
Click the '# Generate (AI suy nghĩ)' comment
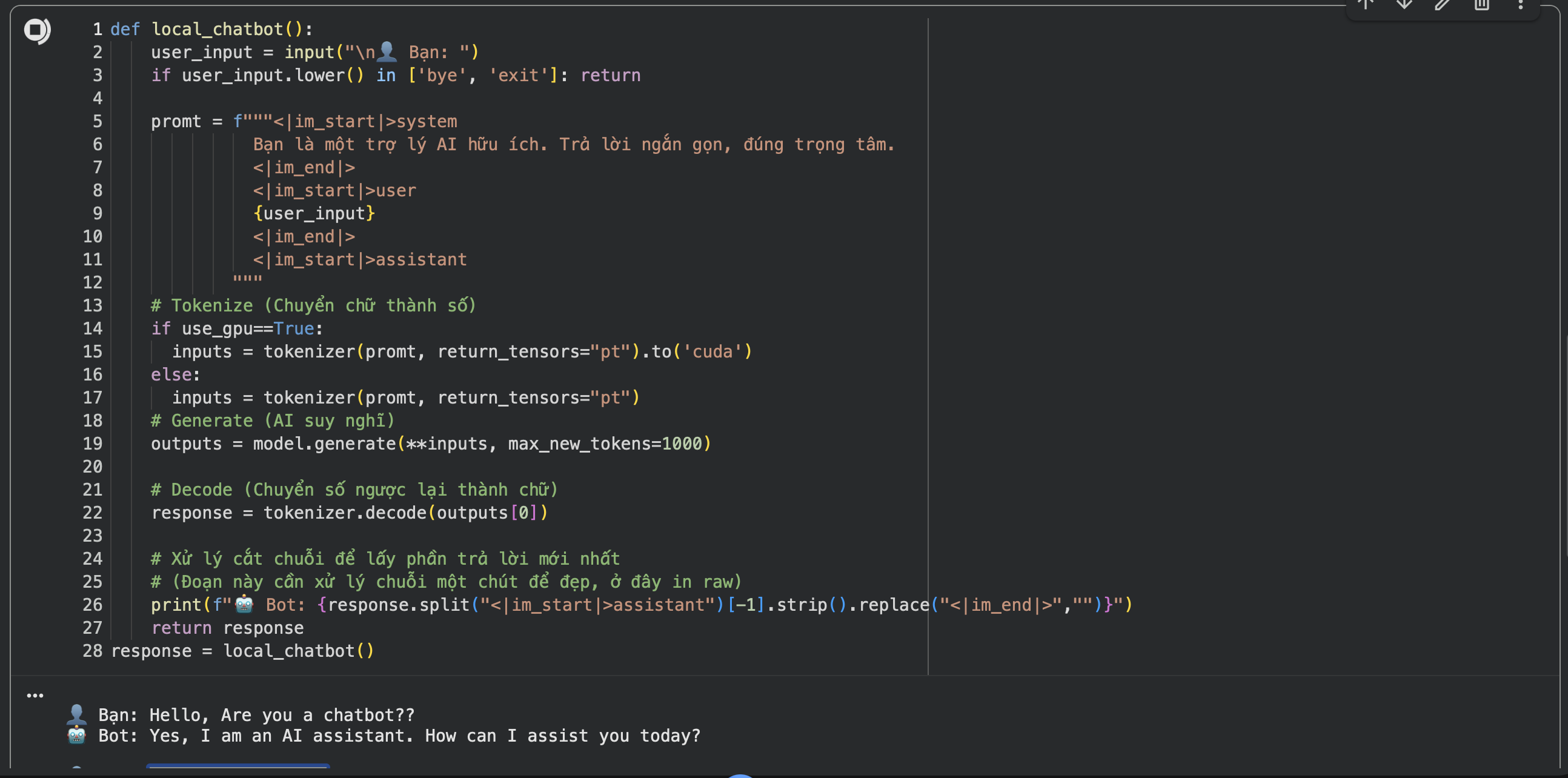(273, 421)
